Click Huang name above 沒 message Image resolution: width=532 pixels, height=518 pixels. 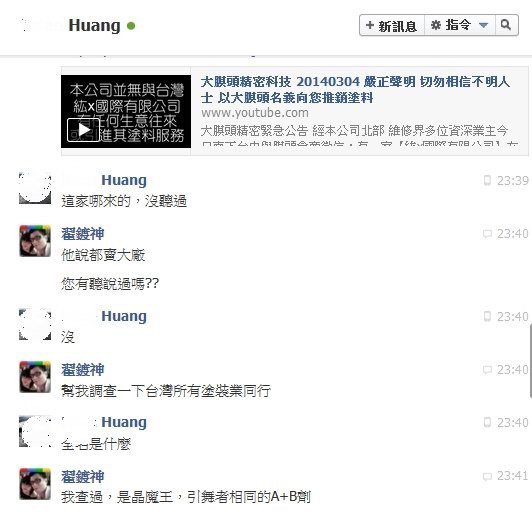124,316
